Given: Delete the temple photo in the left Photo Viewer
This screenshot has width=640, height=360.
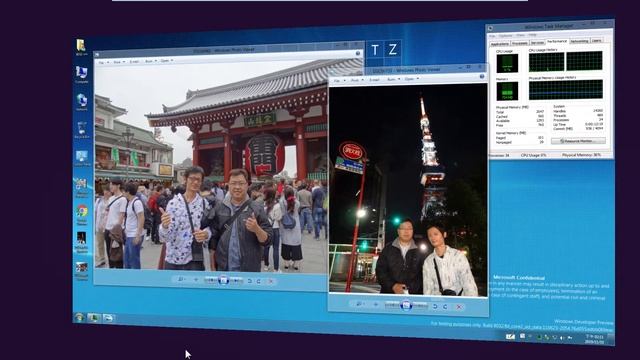Looking at the screenshot, I should pyautogui.click(x=271, y=282).
